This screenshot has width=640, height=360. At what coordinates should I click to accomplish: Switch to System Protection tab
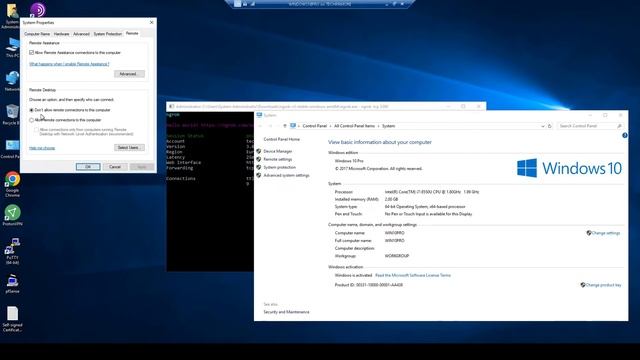pyautogui.click(x=108, y=34)
